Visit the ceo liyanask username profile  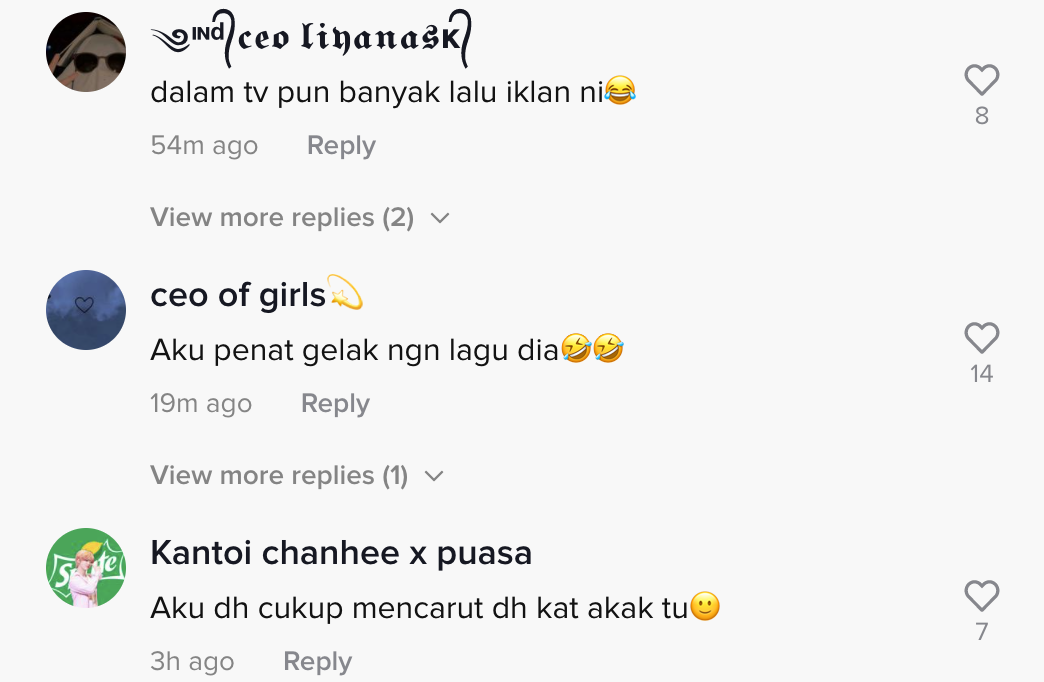point(310,40)
